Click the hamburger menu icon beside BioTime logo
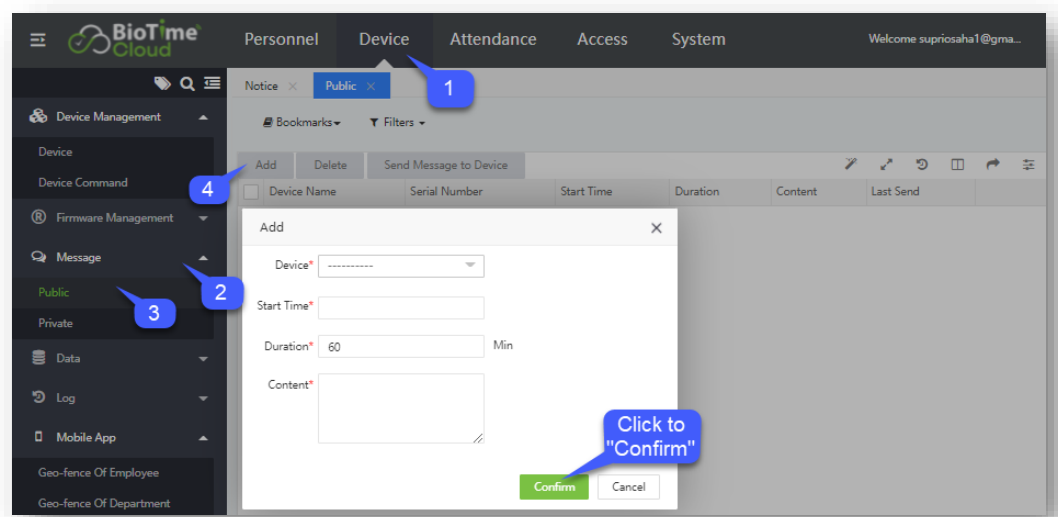 (x=37, y=40)
